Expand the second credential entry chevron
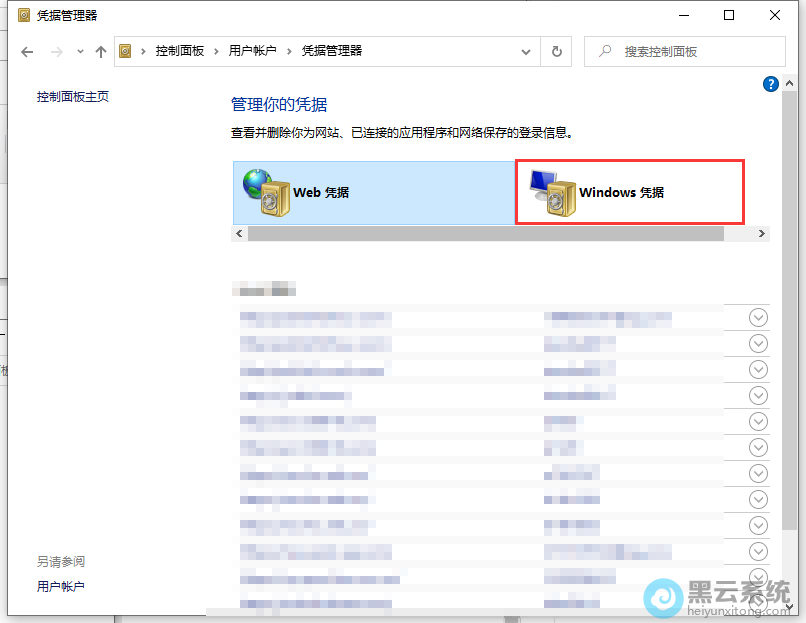The width and height of the screenshot is (806, 623). [x=758, y=344]
